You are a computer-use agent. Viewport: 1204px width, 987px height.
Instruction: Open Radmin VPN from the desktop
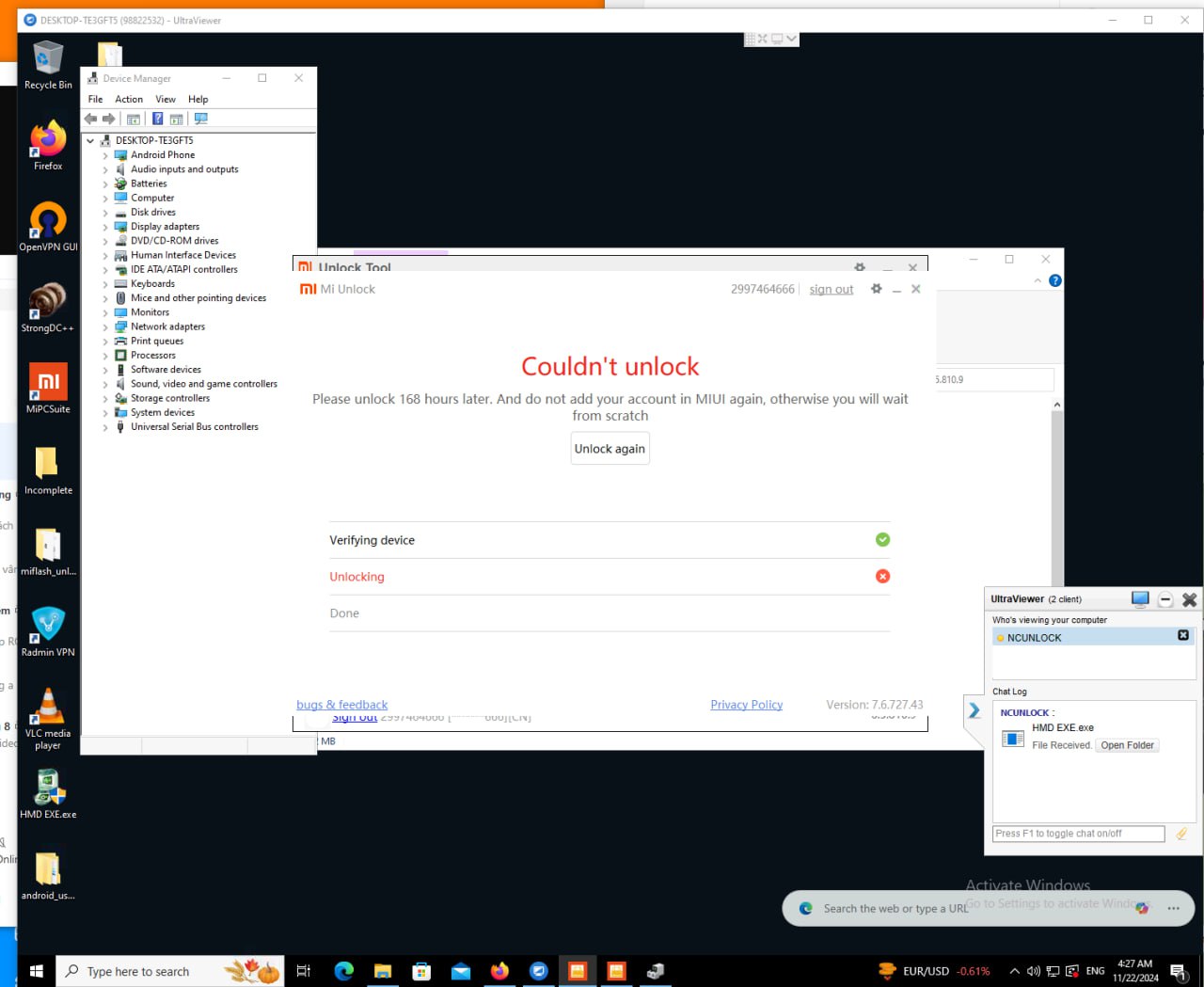(47, 626)
